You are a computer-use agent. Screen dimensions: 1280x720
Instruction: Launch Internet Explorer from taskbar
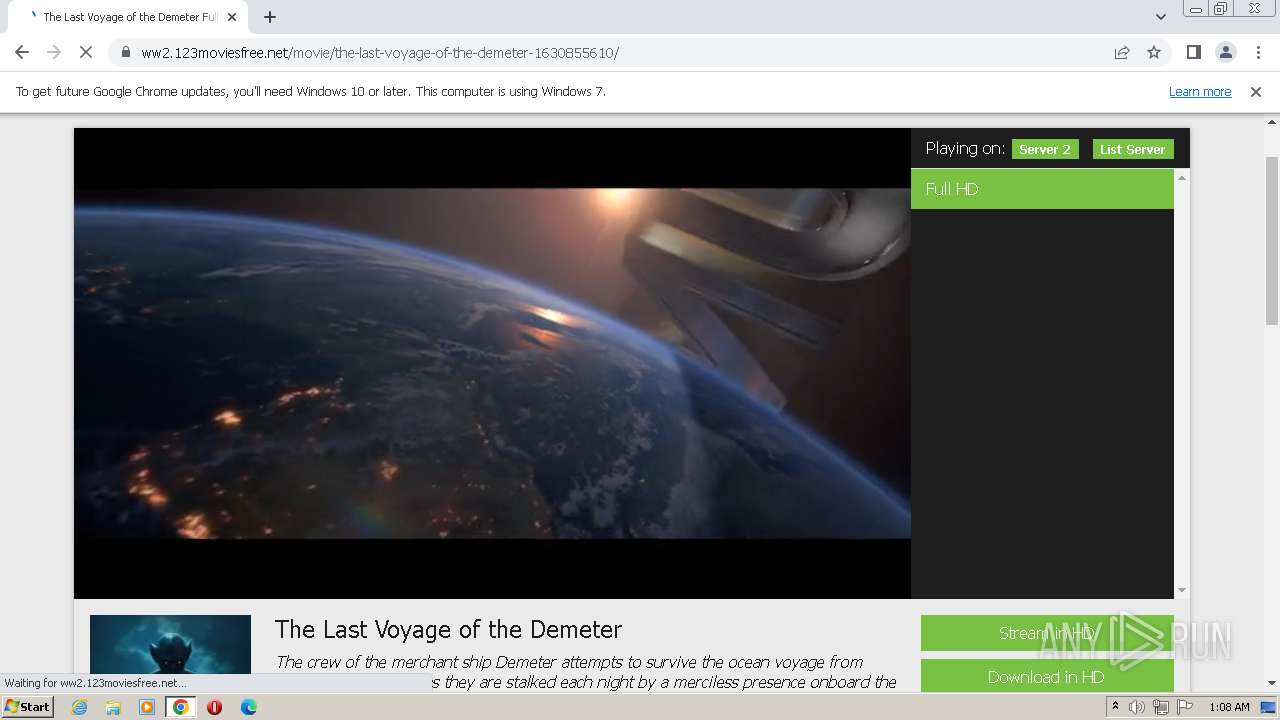(x=80, y=707)
